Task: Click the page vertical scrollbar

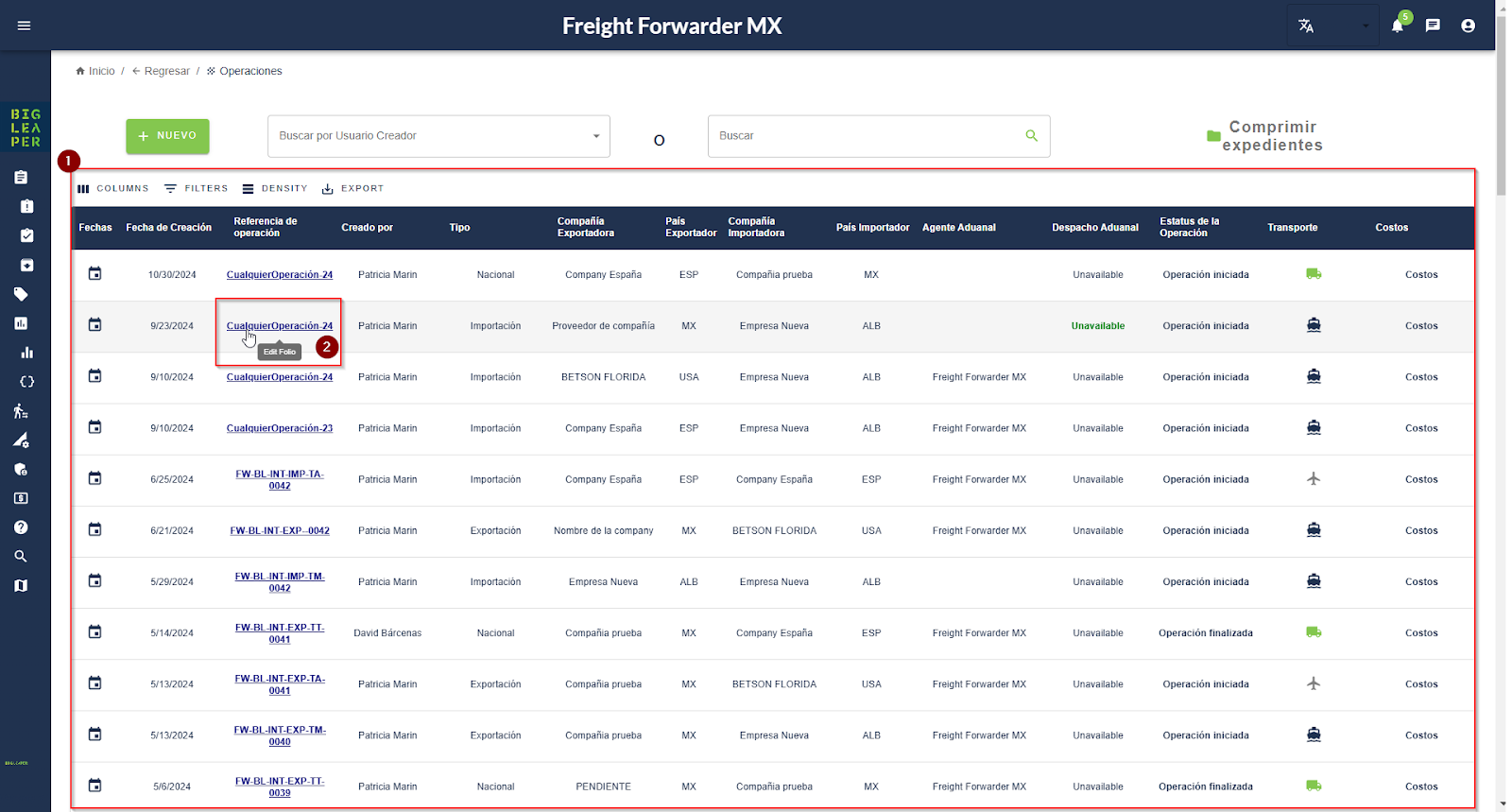Action: coord(1502,104)
